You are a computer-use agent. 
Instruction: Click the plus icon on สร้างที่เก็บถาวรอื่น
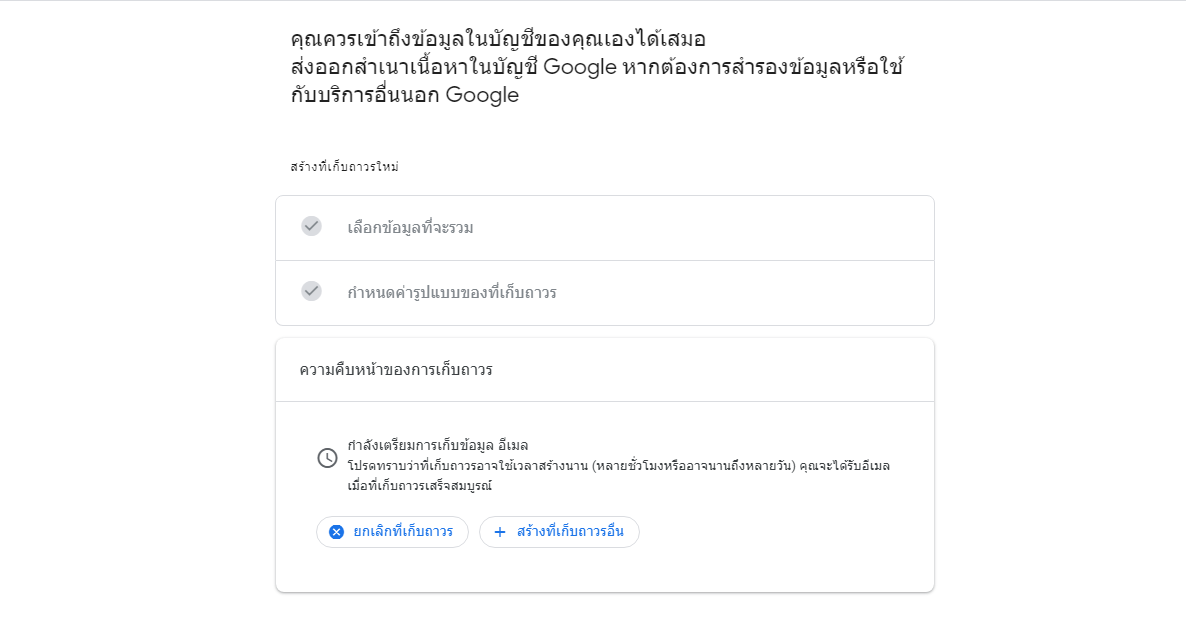[x=499, y=532]
